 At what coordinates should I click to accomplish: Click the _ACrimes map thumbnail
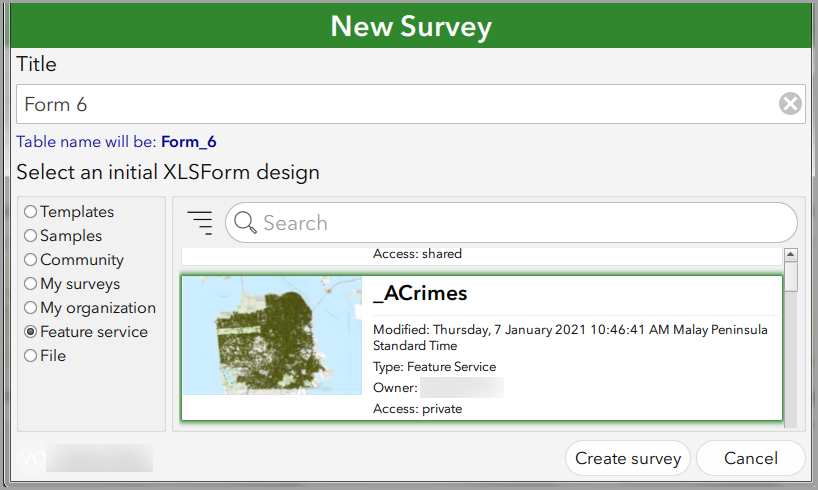(x=272, y=336)
